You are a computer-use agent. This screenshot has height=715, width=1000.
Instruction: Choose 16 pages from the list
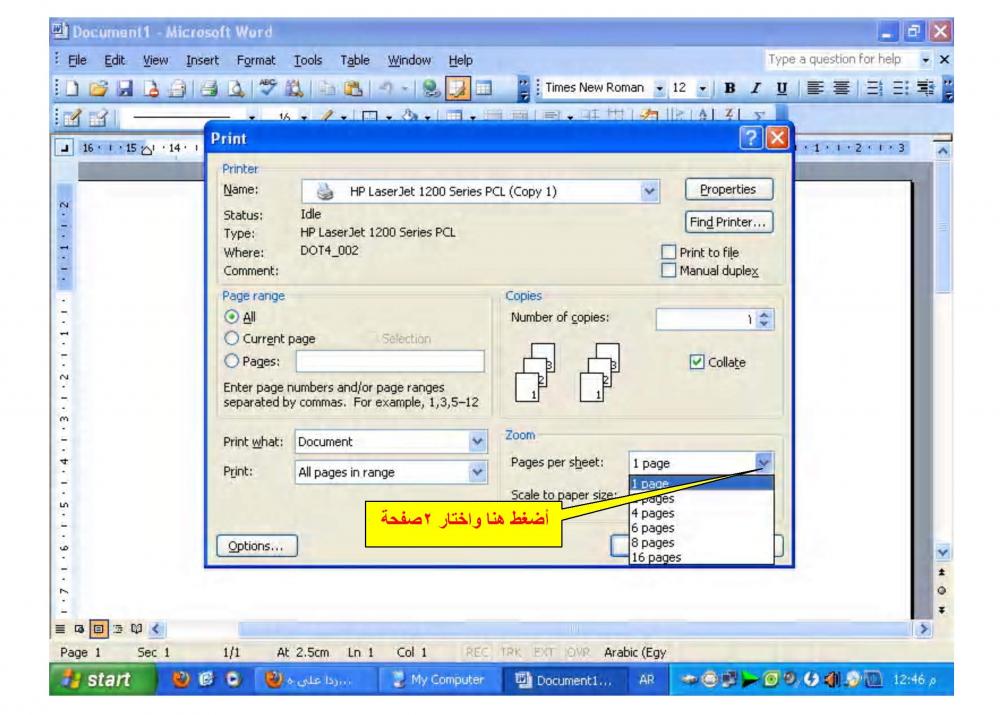(x=701, y=557)
